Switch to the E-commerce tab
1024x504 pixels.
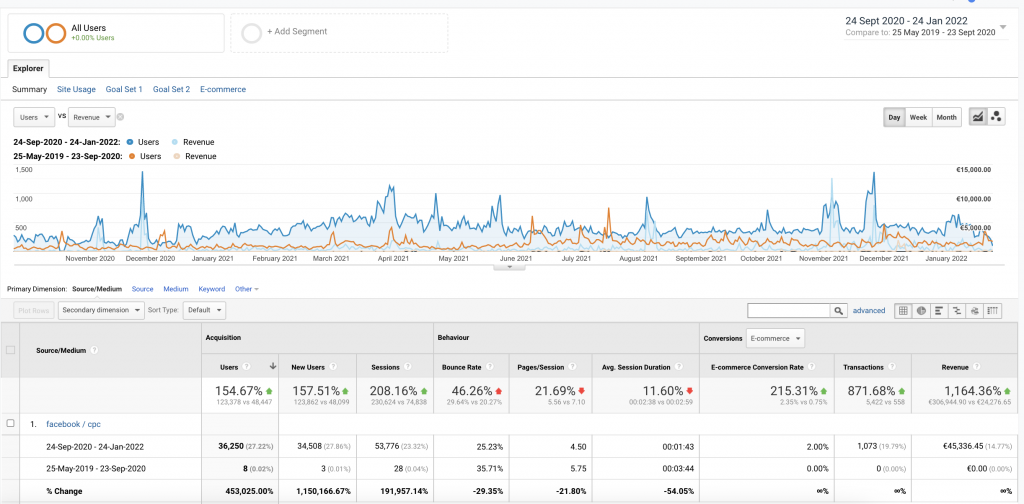coord(223,89)
